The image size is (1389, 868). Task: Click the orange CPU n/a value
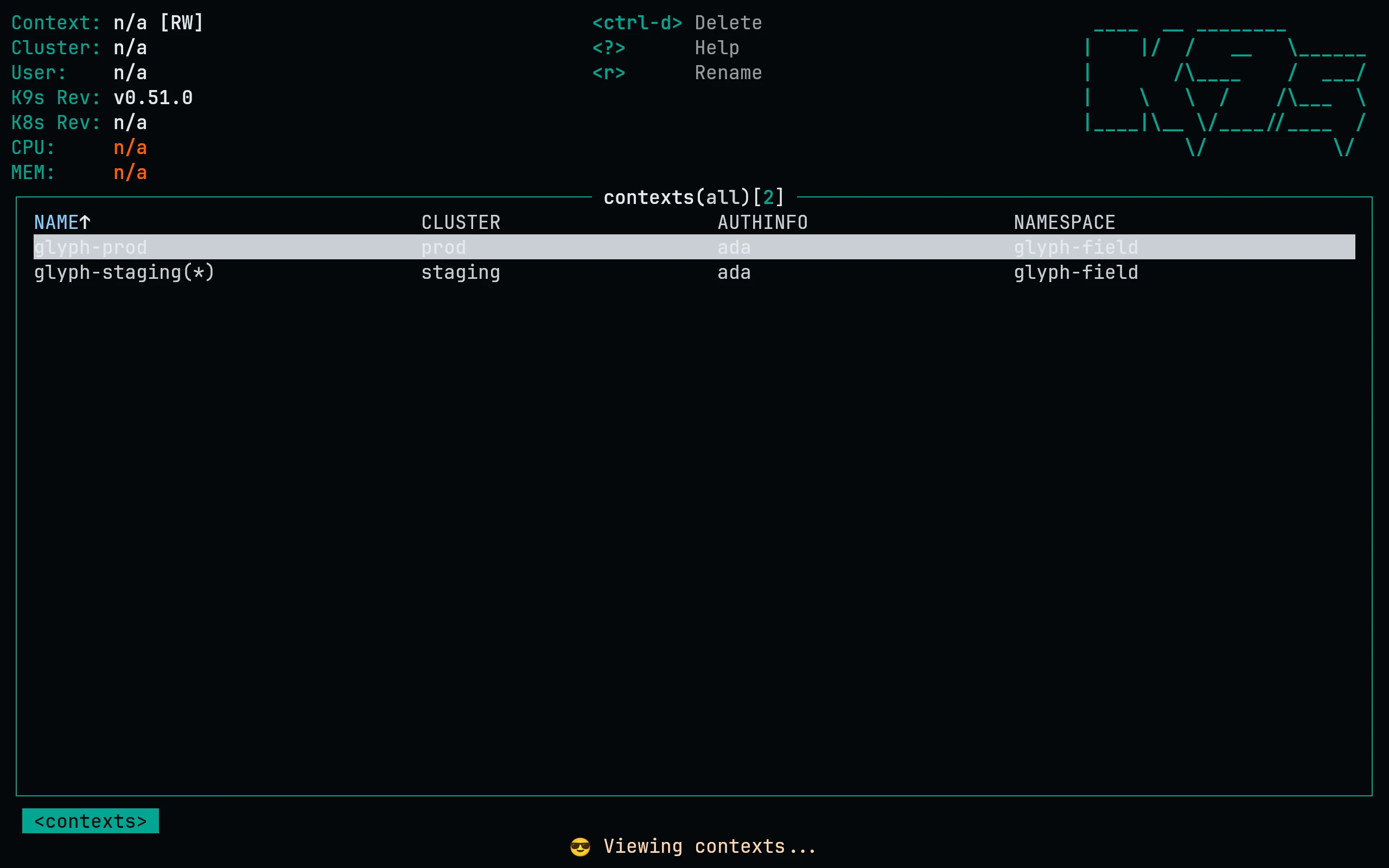pyautogui.click(x=130, y=148)
